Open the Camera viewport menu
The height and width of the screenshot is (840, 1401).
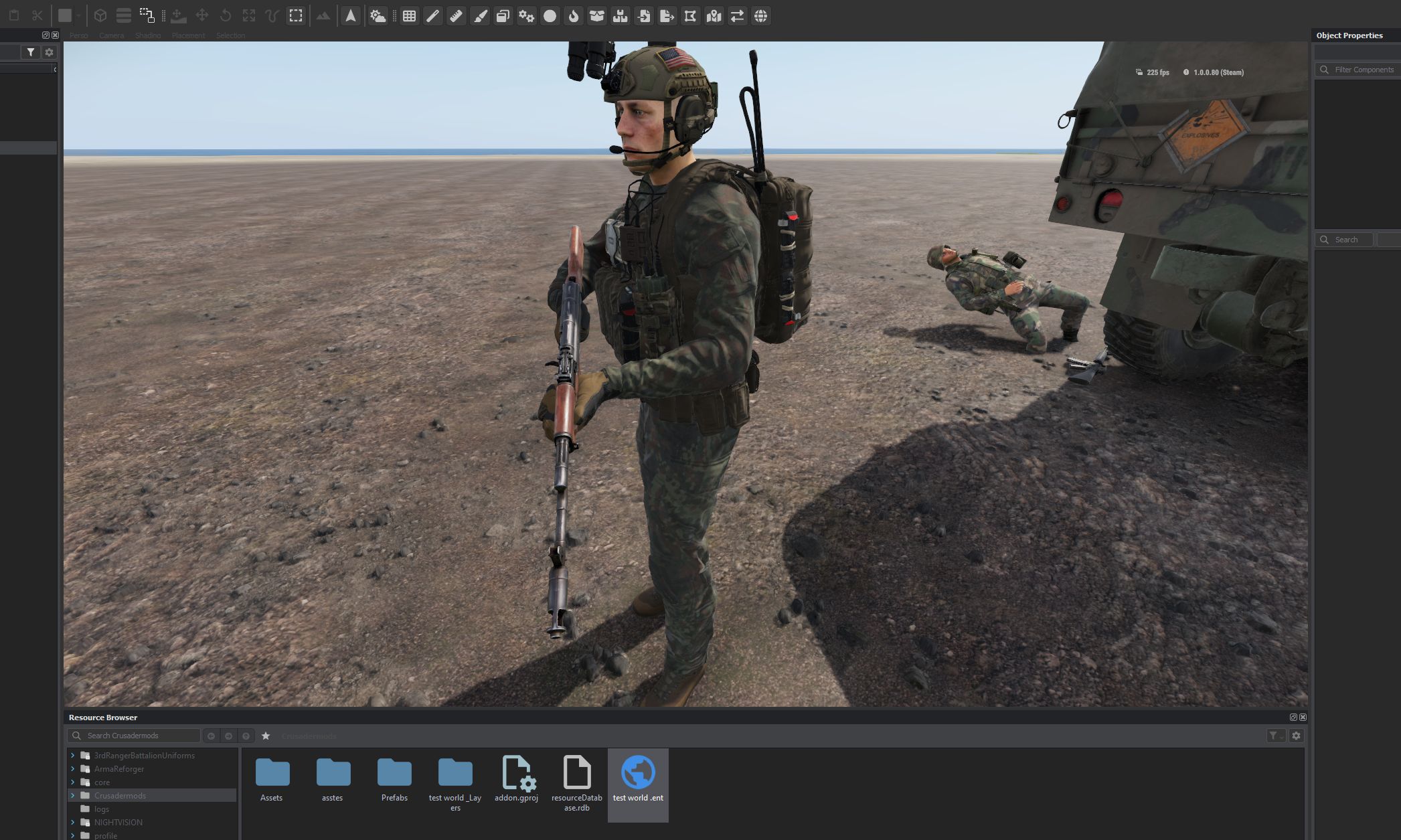[111, 35]
